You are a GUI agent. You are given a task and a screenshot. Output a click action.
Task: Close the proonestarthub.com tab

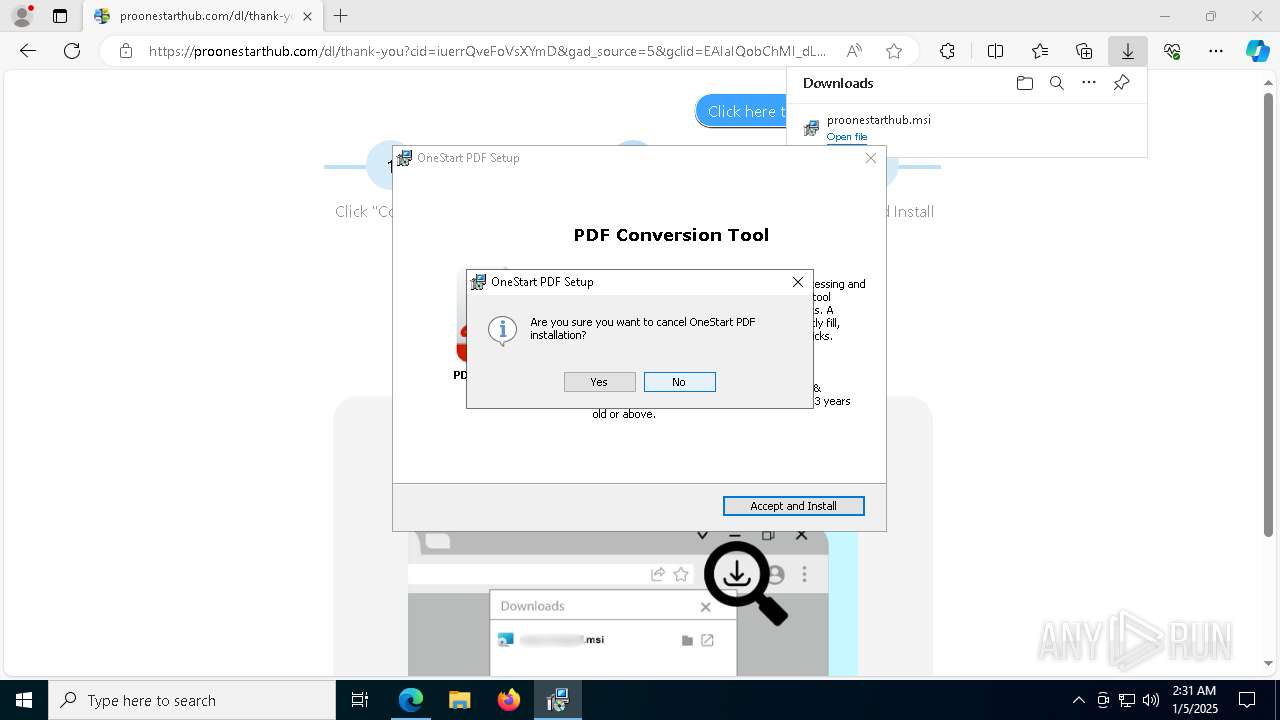click(x=307, y=16)
